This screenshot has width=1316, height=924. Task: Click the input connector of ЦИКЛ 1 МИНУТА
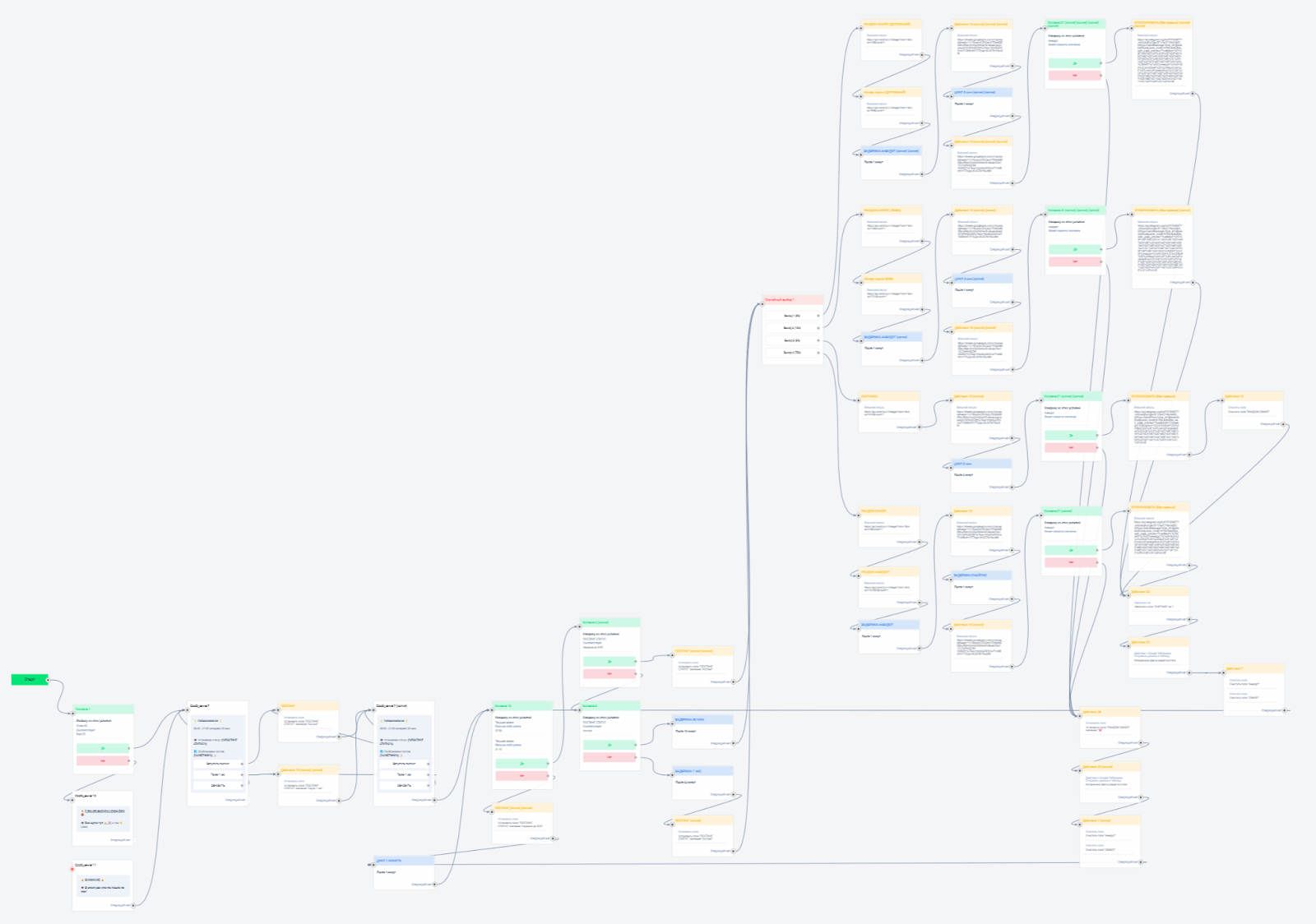[372, 865]
